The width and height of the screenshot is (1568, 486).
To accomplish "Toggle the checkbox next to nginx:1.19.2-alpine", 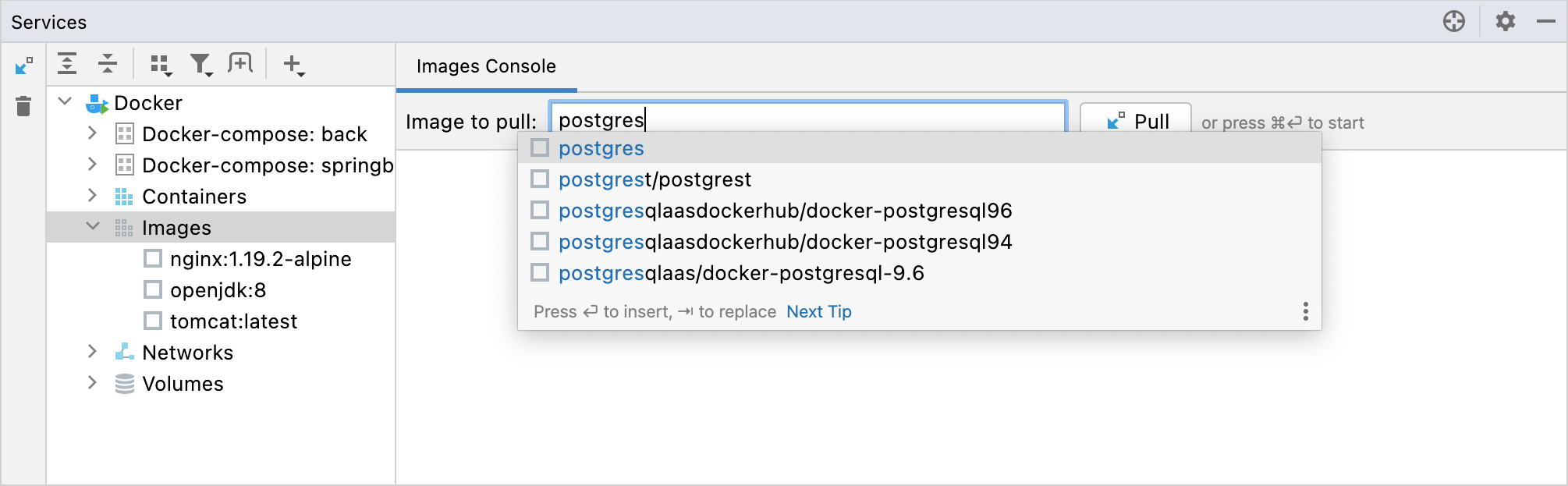I will 153,258.
